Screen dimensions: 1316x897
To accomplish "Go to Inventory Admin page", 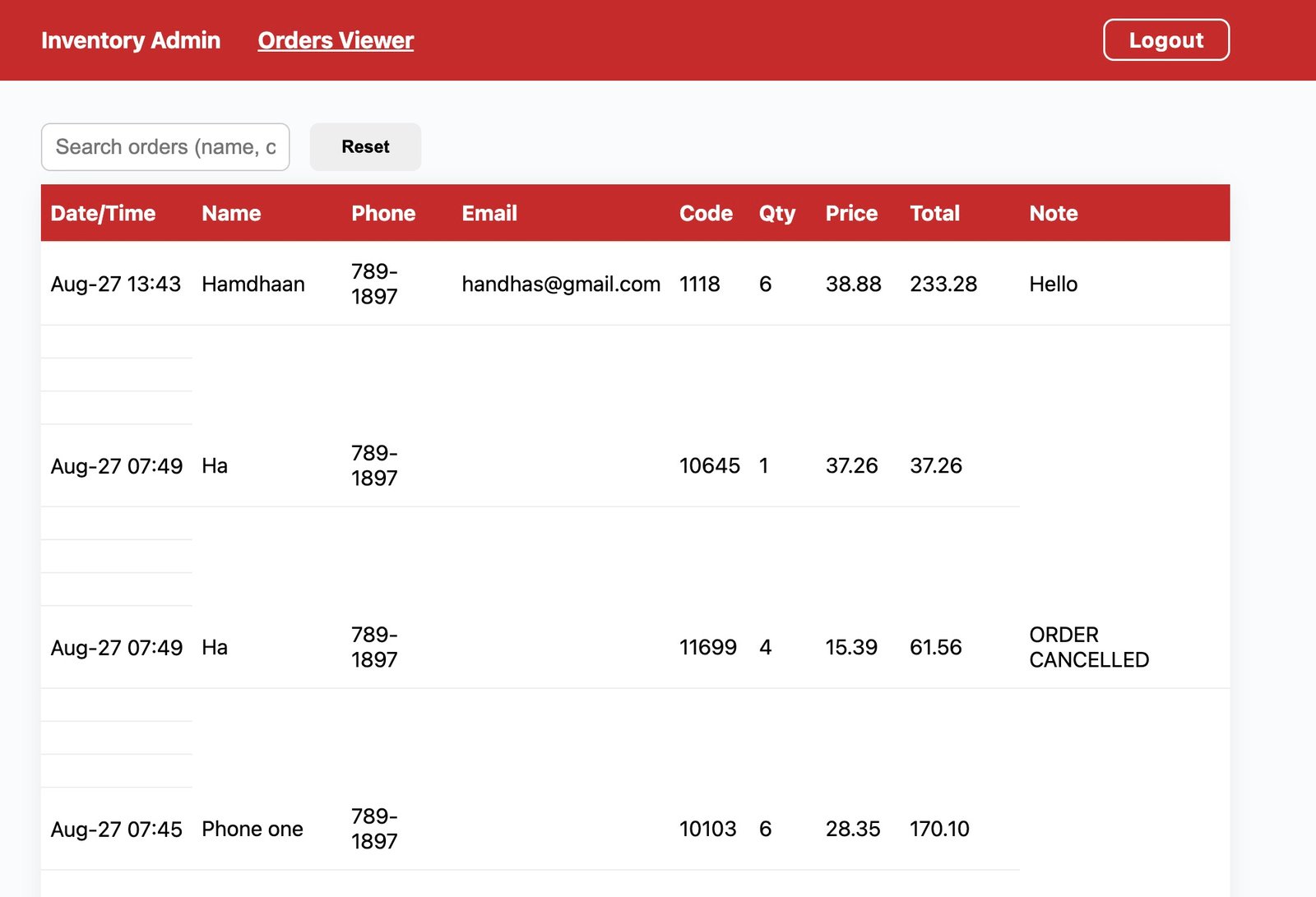I will [131, 40].
